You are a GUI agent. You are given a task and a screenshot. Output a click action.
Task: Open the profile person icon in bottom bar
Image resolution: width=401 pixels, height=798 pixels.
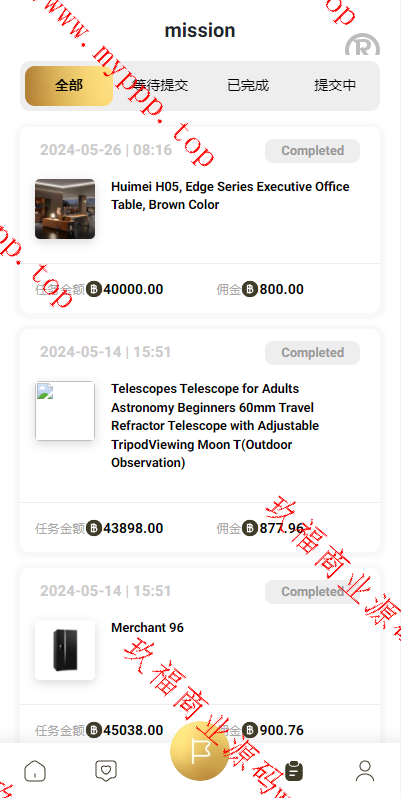point(365,771)
